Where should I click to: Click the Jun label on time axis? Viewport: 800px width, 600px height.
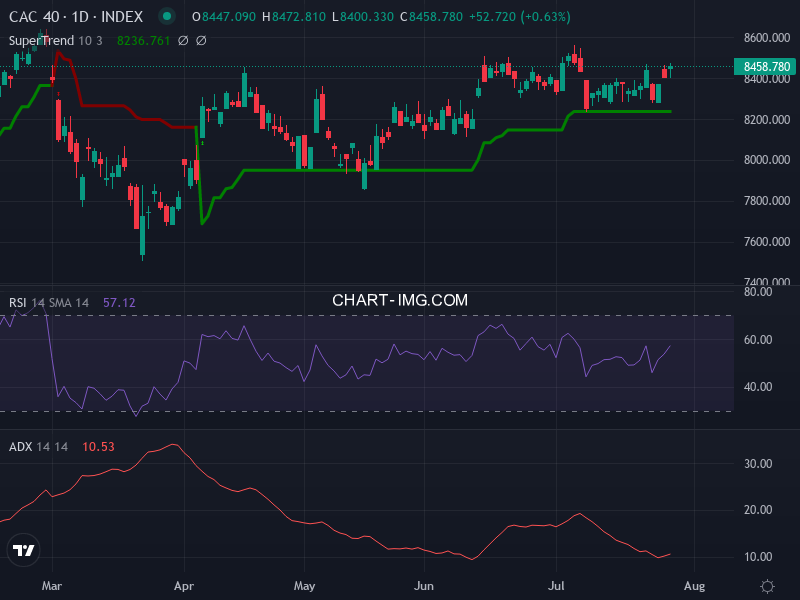pyautogui.click(x=424, y=586)
